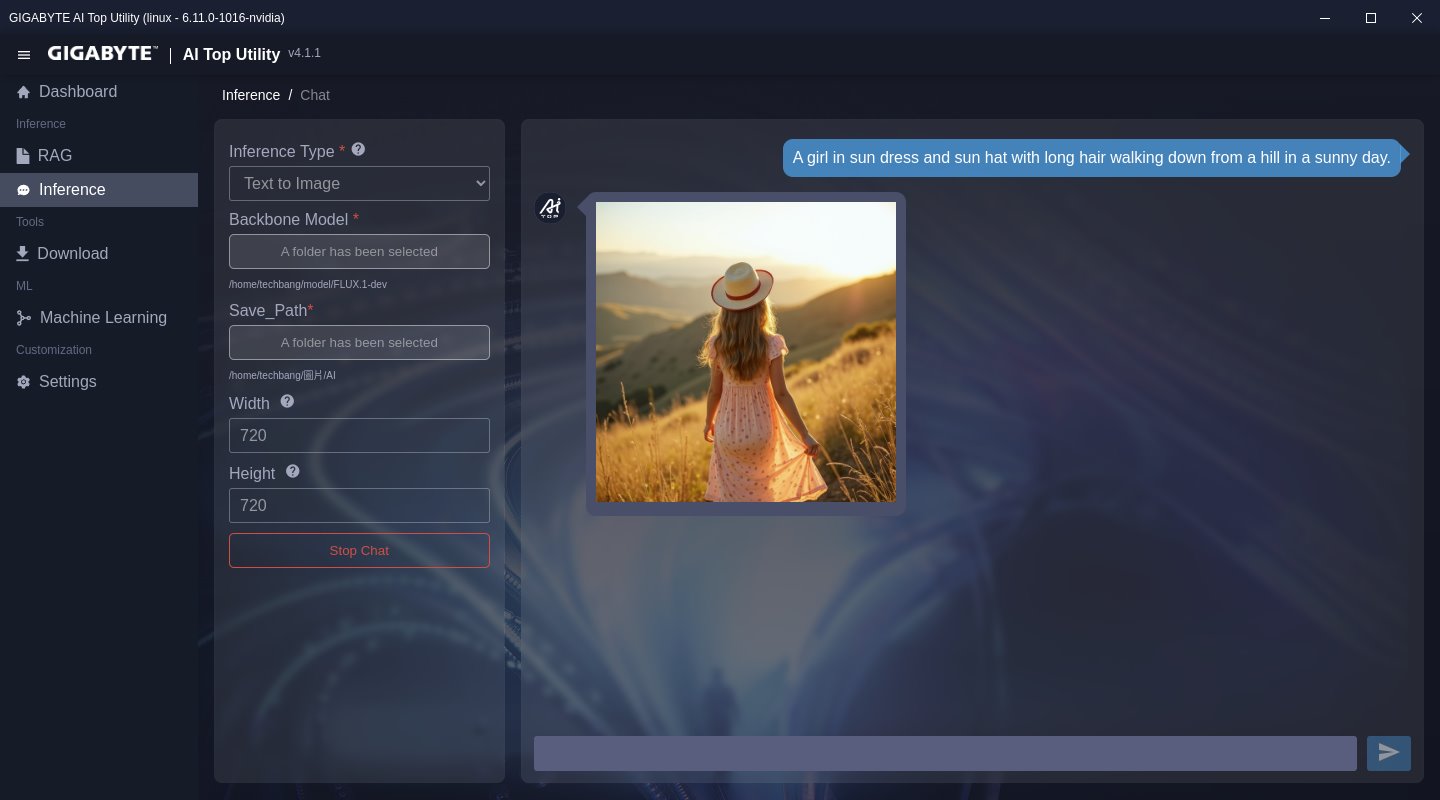Expand the Inference Type dropdown
Viewport: 1440px width, 800px height.
[359, 183]
